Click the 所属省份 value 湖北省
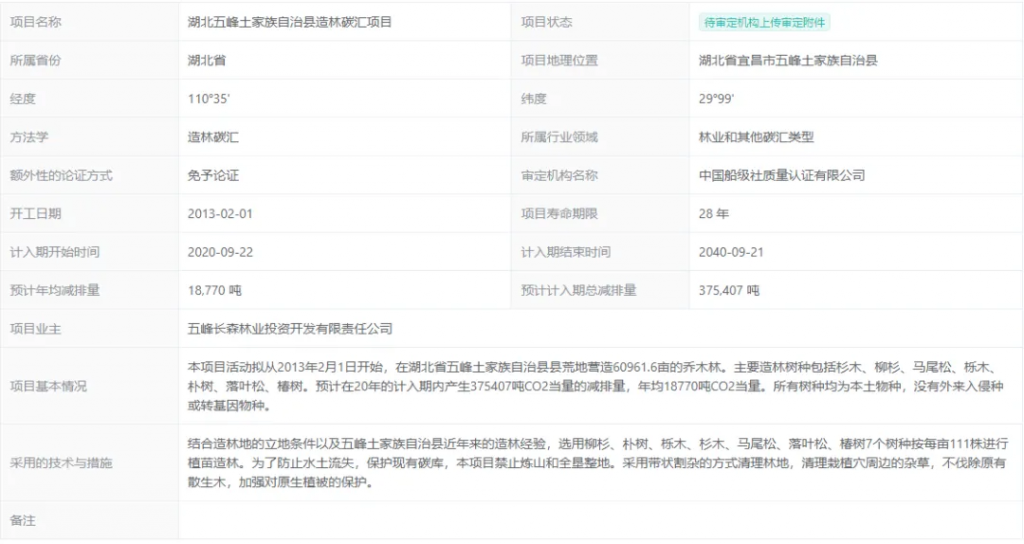 [207, 60]
